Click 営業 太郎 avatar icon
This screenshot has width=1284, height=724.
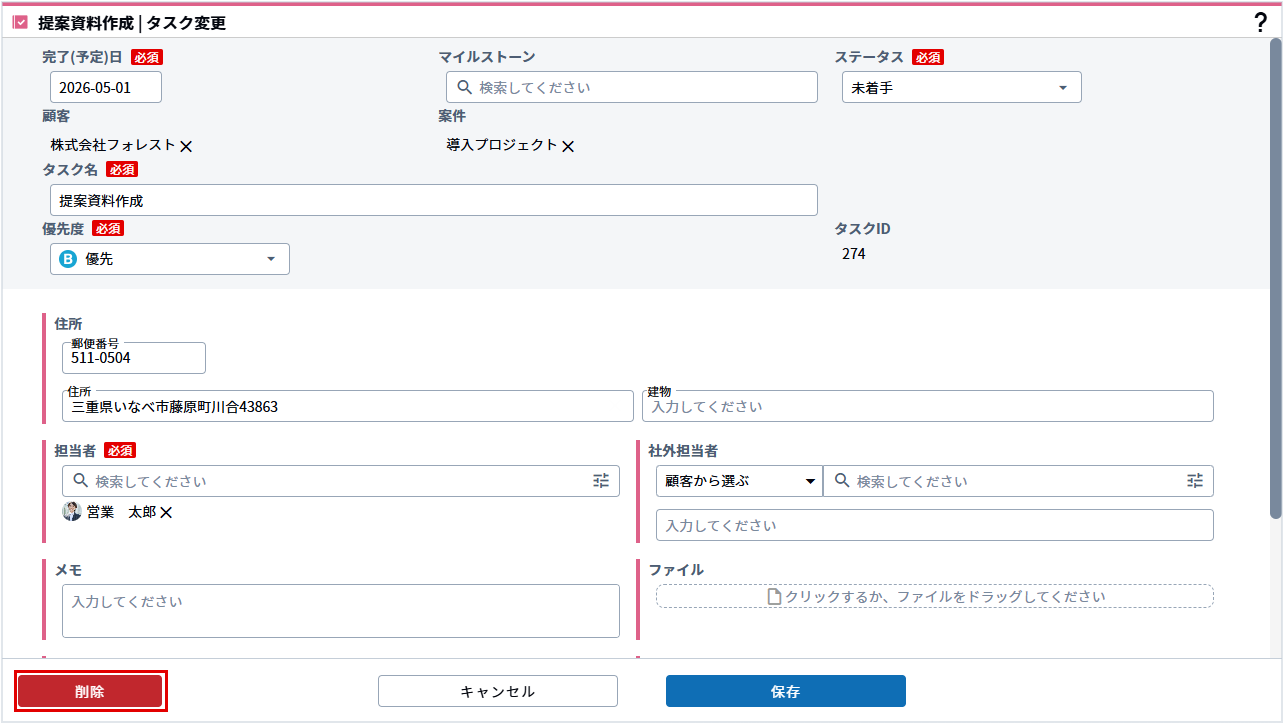click(x=72, y=512)
